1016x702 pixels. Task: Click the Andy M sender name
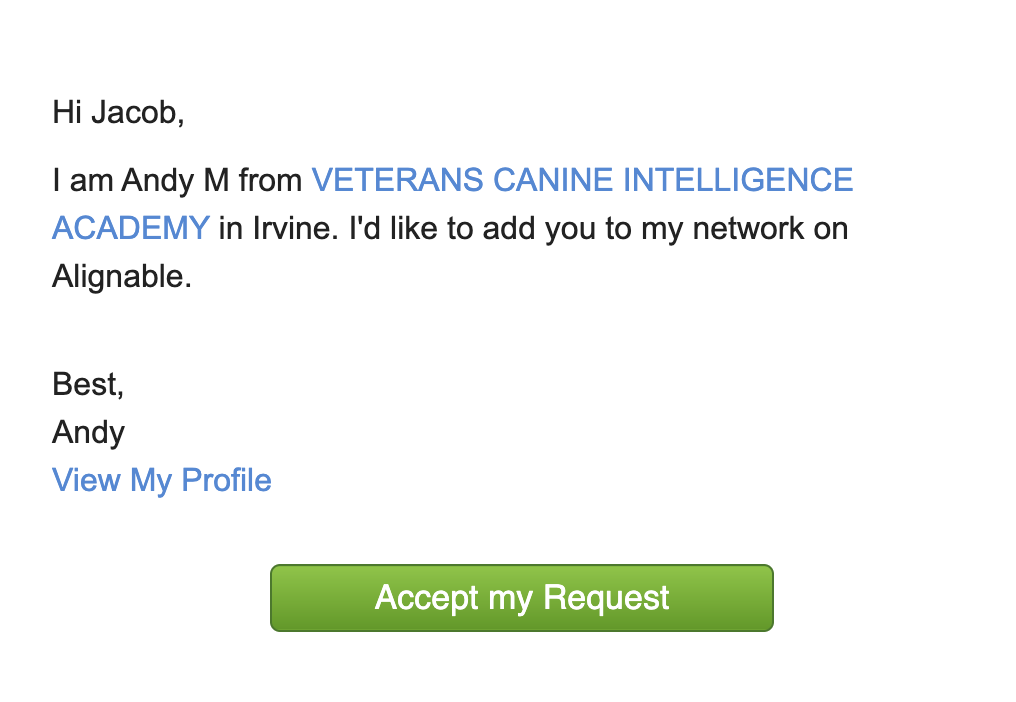(175, 181)
